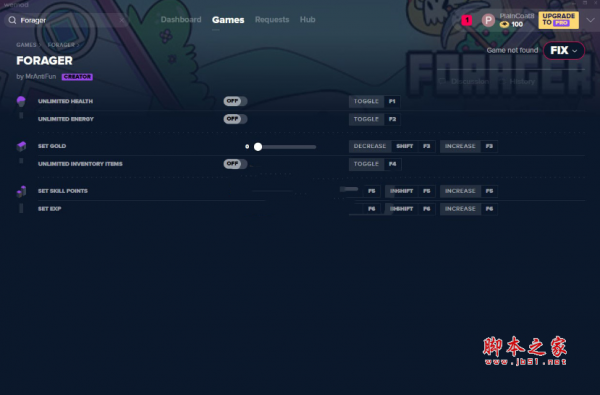Open the red notification badge
Viewport: 600px width, 395px height.
click(x=466, y=20)
